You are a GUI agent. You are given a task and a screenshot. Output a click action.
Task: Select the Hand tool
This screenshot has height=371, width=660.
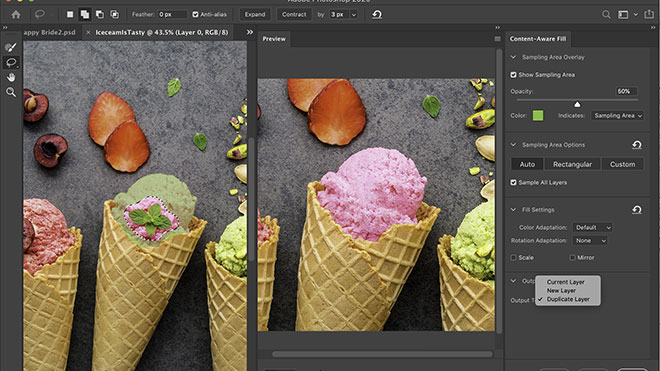(x=11, y=77)
